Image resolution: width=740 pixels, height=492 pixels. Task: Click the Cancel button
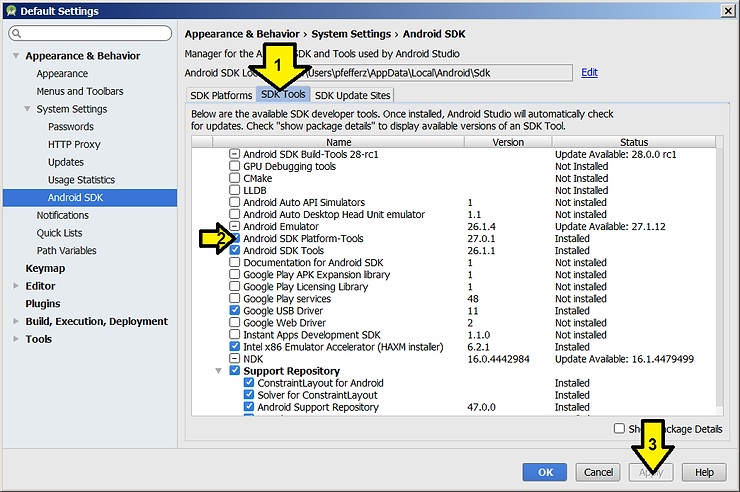[598, 472]
